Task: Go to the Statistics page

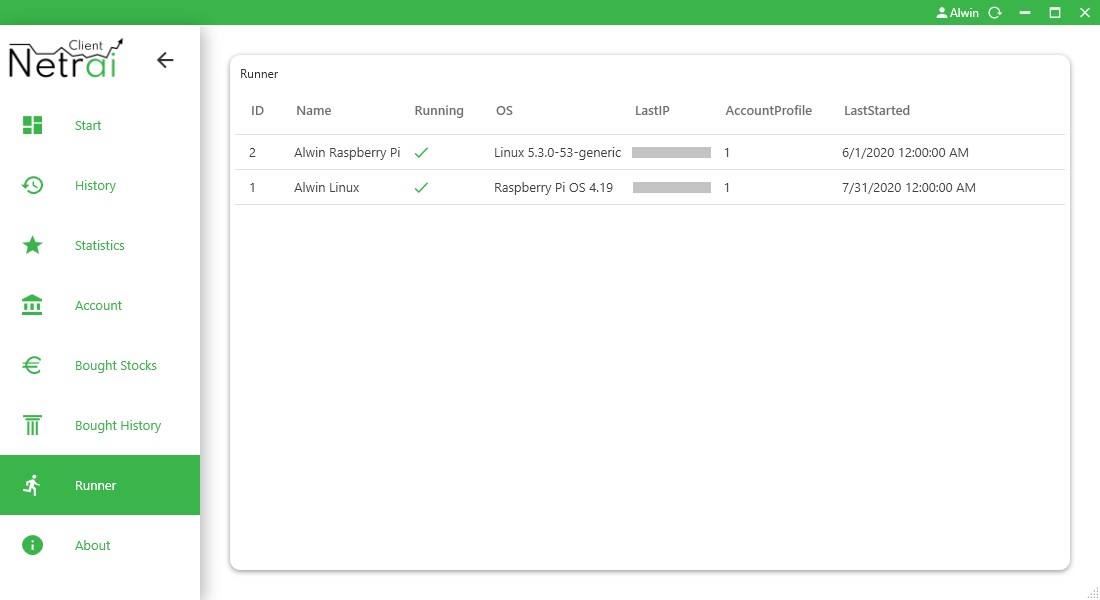Action: tap(100, 246)
